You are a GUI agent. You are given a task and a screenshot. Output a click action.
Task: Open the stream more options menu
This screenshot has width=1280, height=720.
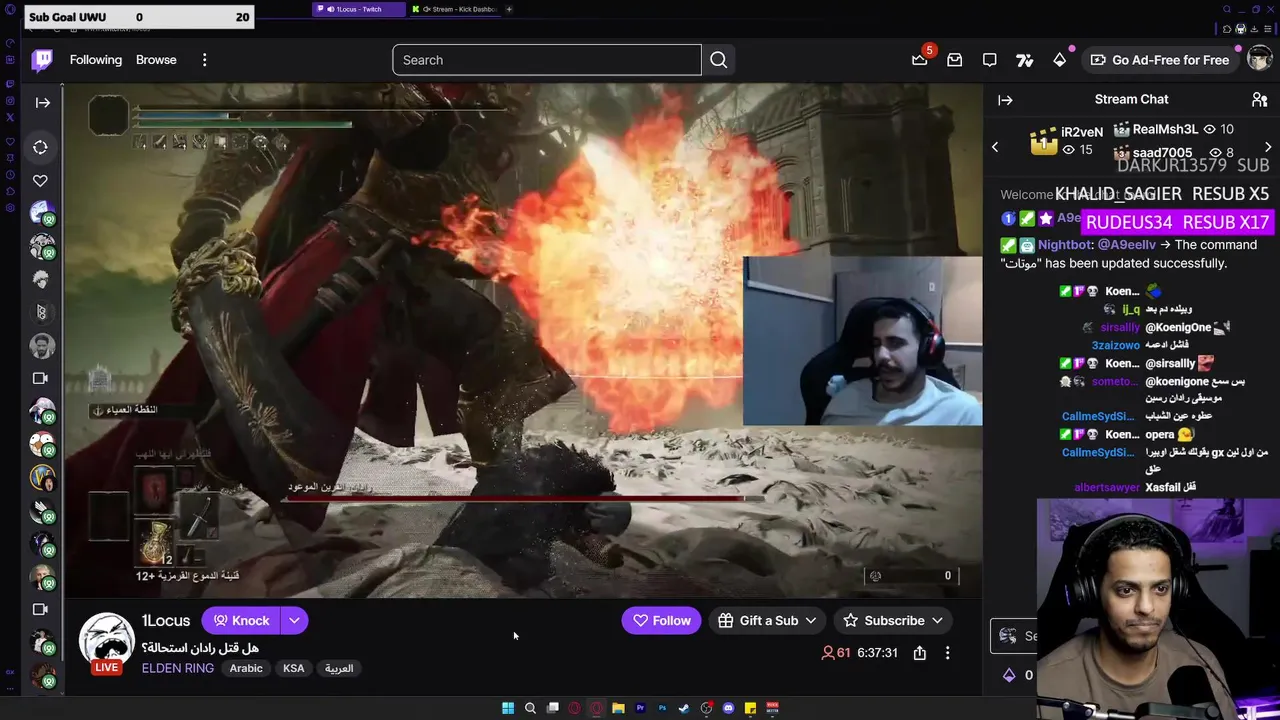point(947,653)
